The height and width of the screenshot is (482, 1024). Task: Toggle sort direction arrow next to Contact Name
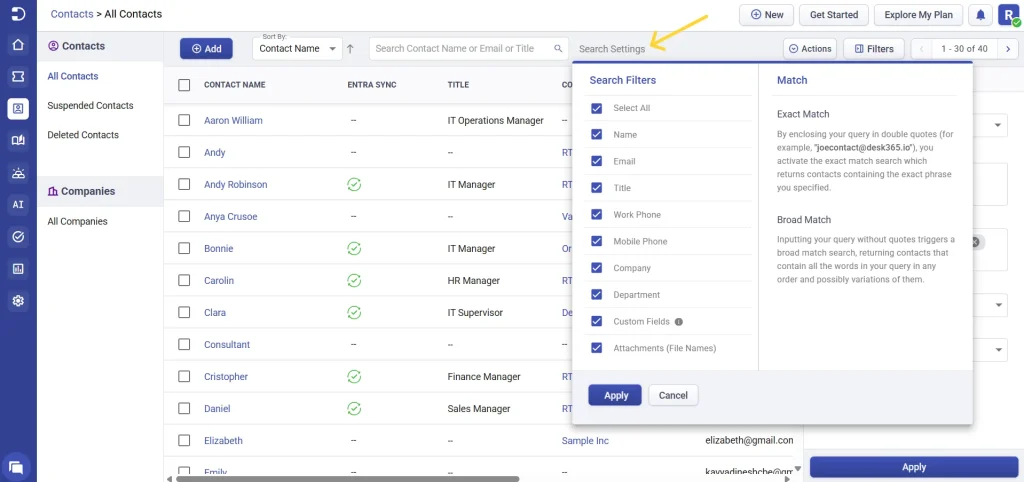pyautogui.click(x=350, y=48)
